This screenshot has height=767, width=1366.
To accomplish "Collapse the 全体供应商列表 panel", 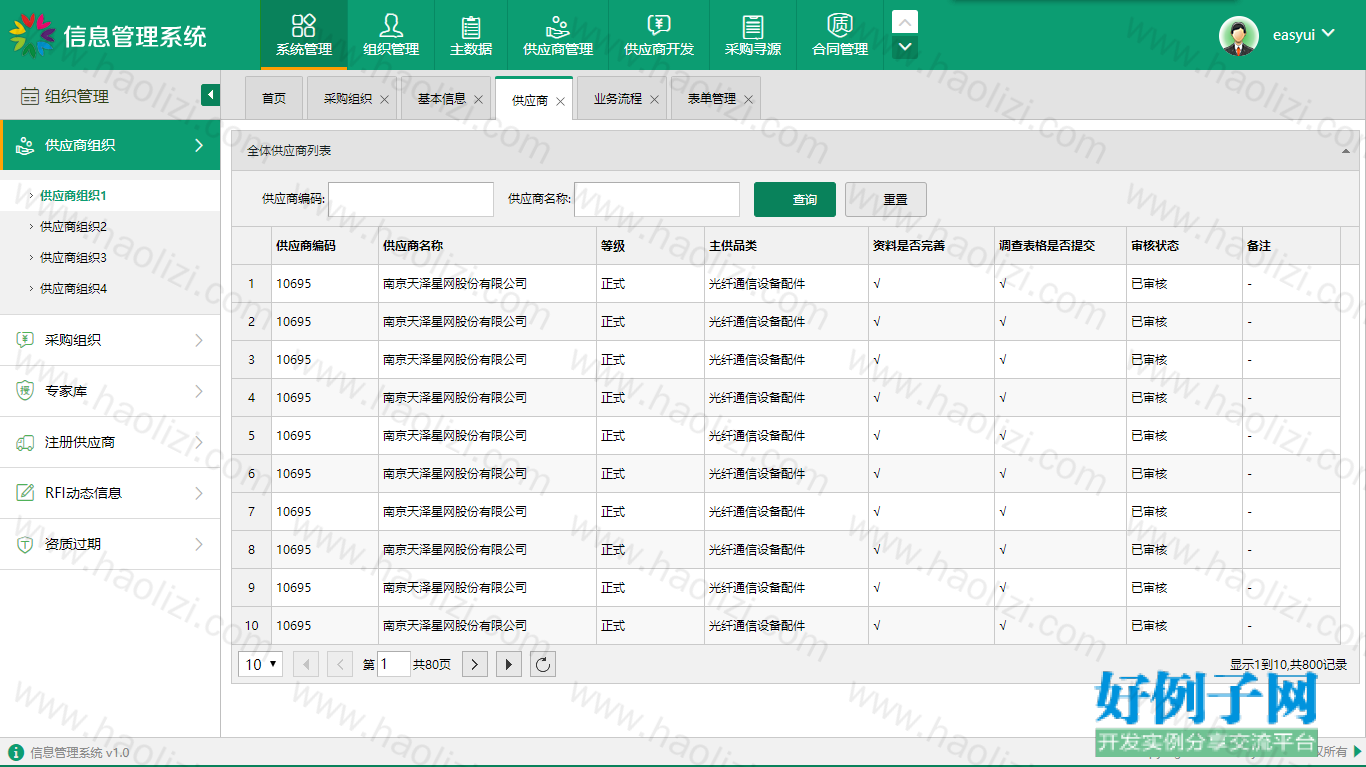I will [x=1346, y=151].
